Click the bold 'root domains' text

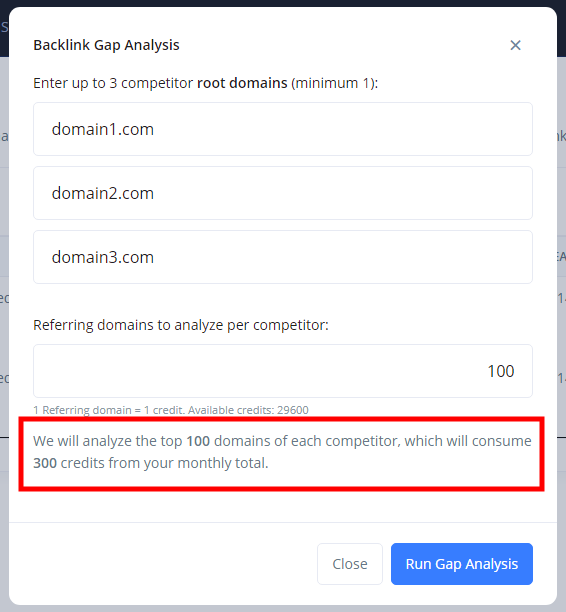242,83
